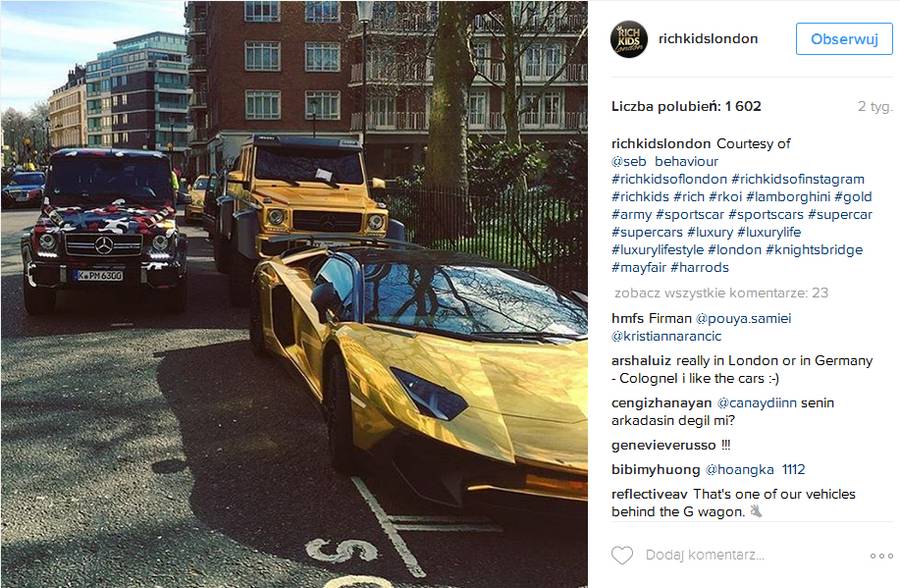Click the heart like icon
Viewport: 900px width, 588px height.
(622, 555)
